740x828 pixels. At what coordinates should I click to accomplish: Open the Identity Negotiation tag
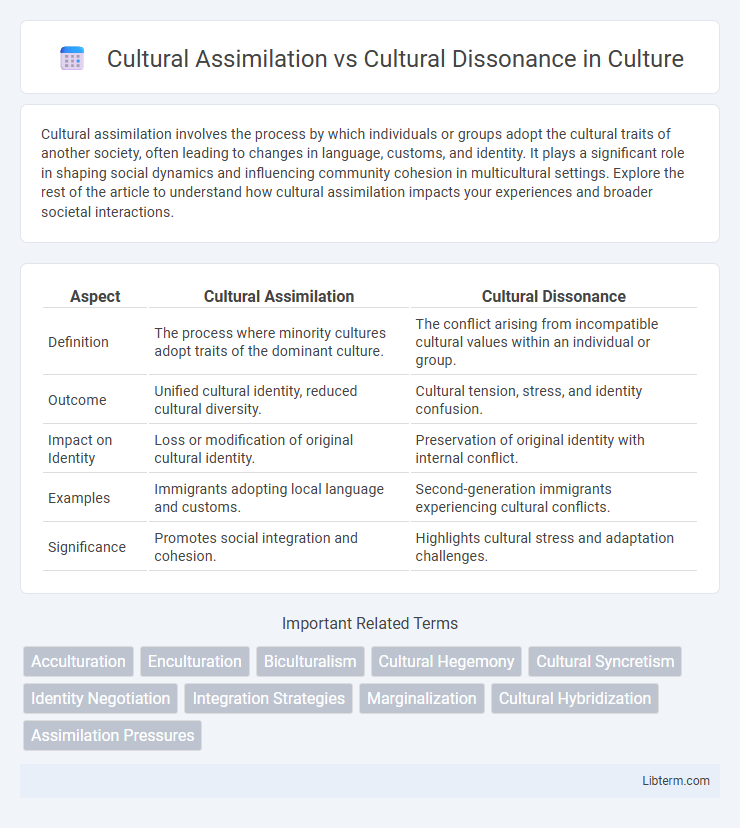[x=100, y=698]
